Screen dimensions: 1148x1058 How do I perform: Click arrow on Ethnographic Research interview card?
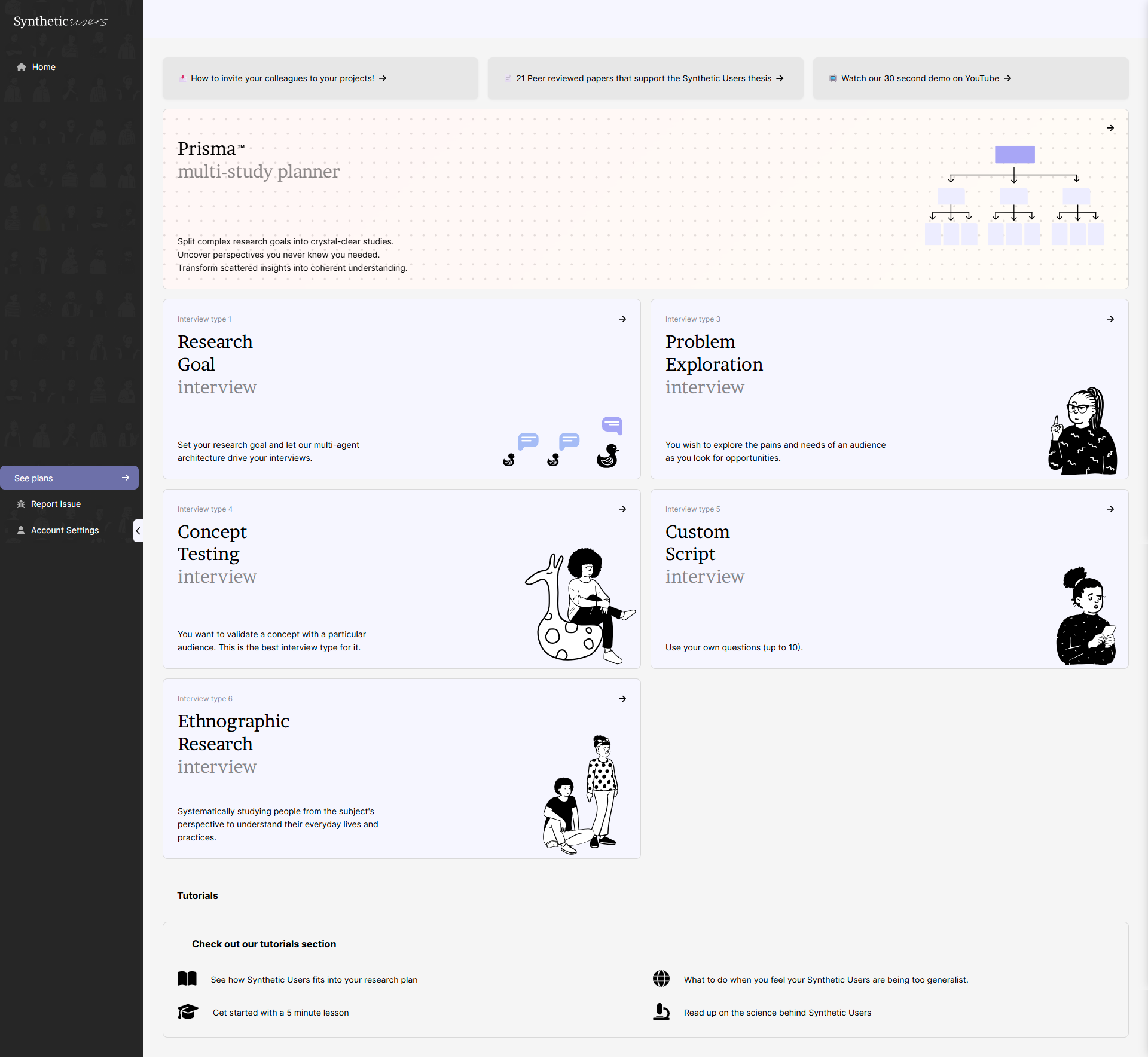[x=622, y=699]
